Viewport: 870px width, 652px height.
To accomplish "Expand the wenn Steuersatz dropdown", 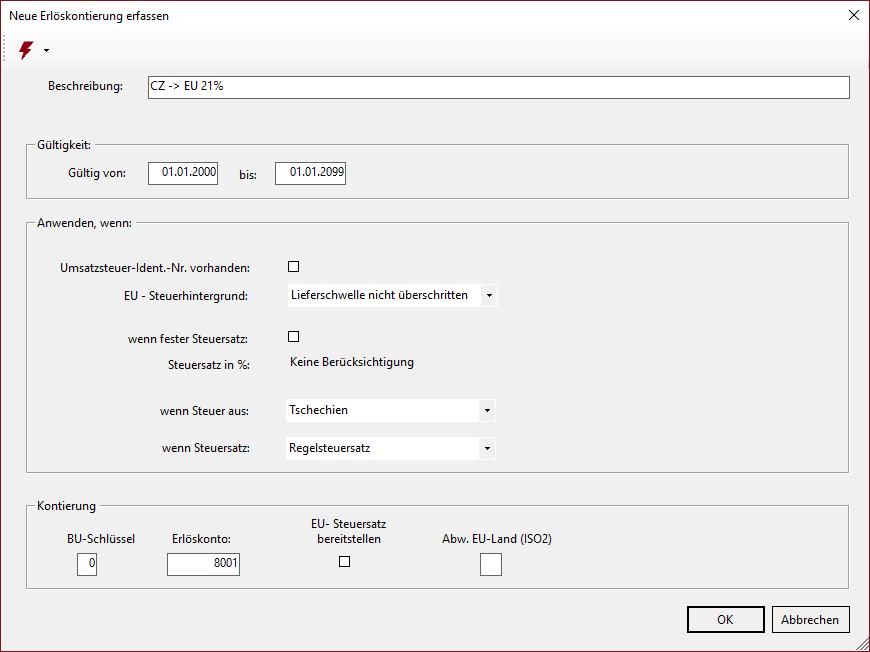I will [x=487, y=448].
